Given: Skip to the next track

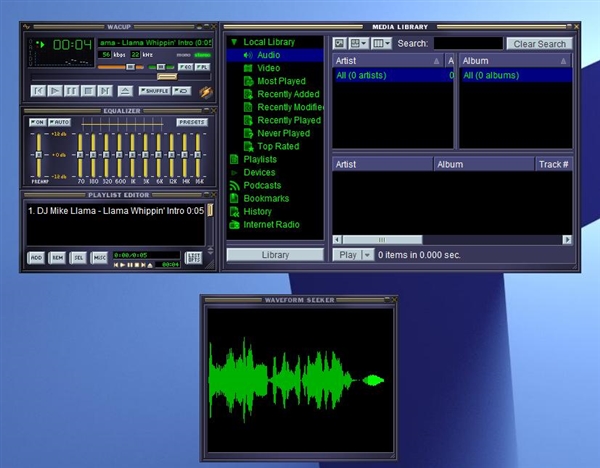Looking at the screenshot, I should pyautogui.click(x=106, y=91).
